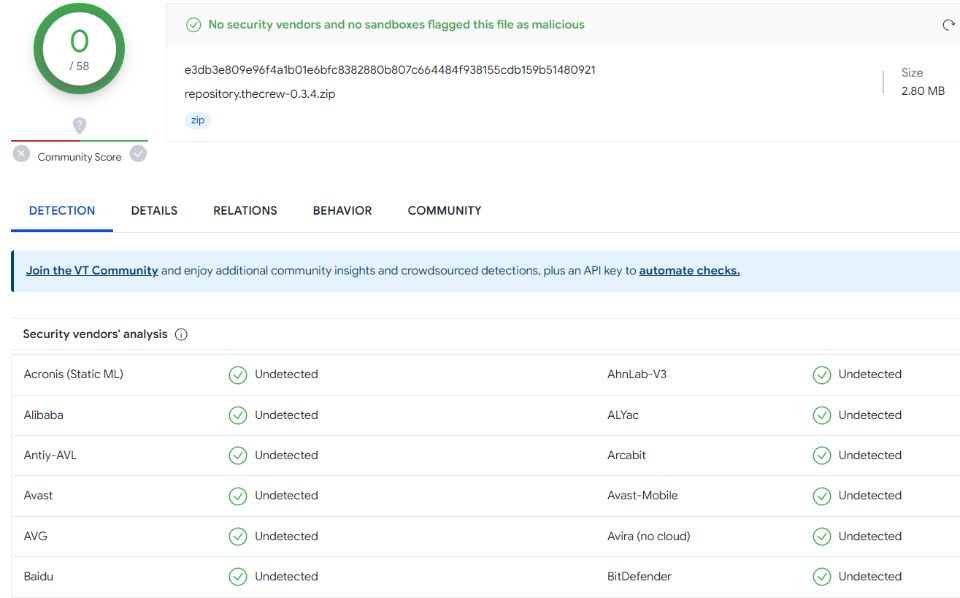The image size is (960, 598).
Task: Click Arcabit undetected check icon
Action: (822, 455)
